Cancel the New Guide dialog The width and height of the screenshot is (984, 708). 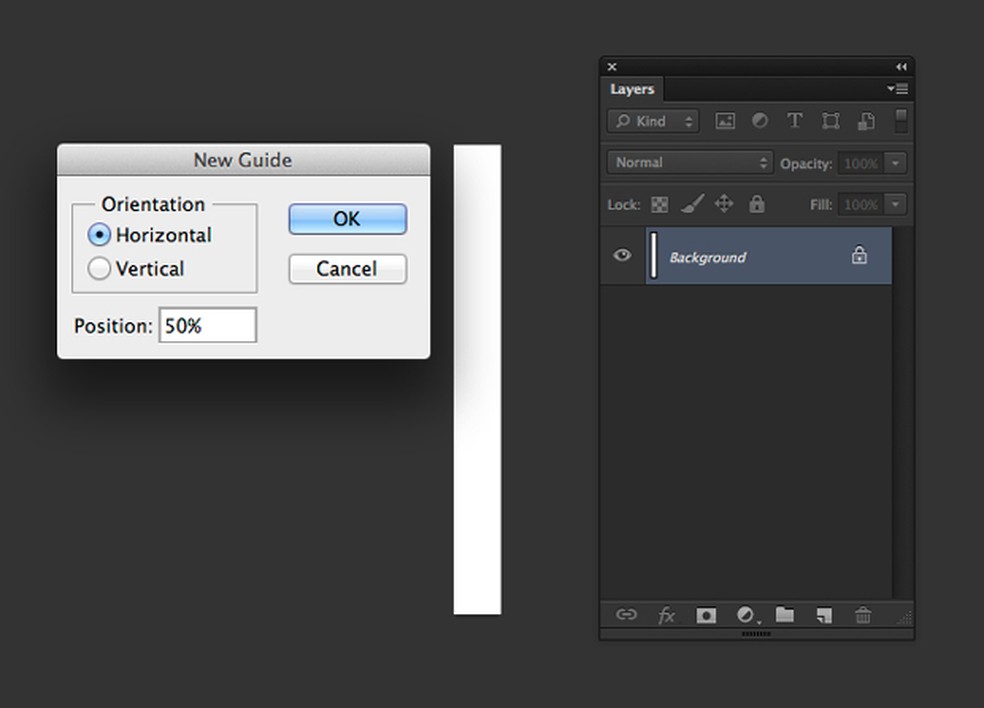pyautogui.click(x=347, y=269)
